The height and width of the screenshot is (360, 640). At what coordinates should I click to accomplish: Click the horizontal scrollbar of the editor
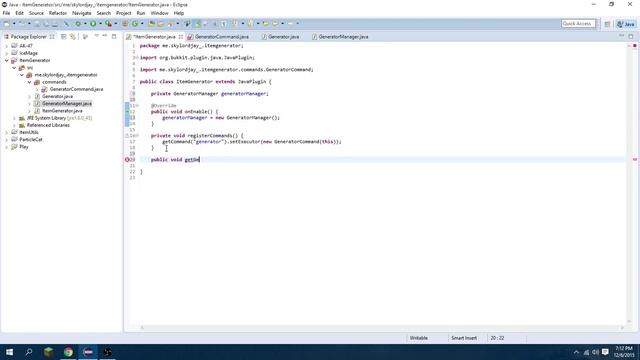382,327
